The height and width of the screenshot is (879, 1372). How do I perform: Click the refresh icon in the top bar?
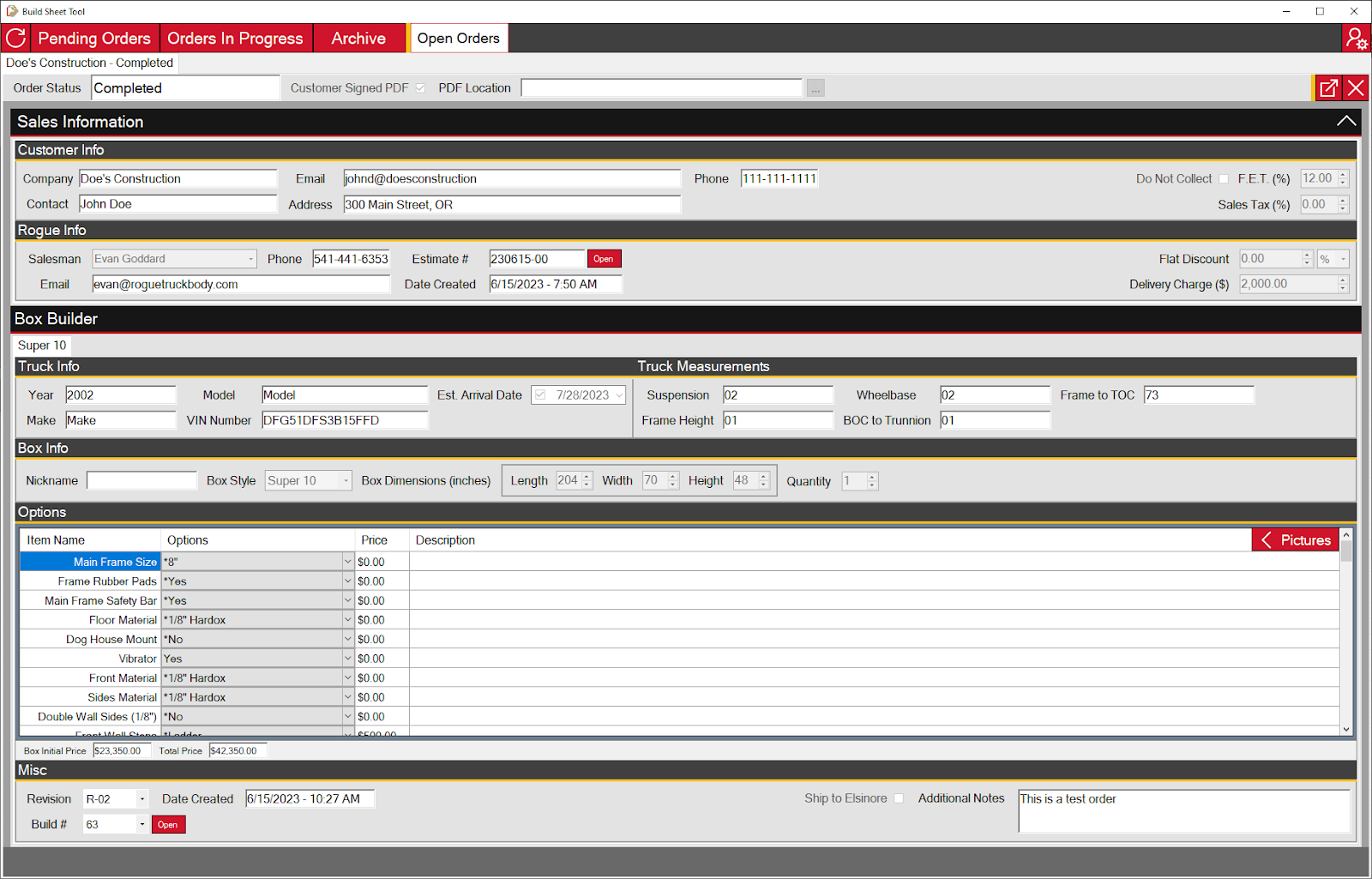point(15,38)
